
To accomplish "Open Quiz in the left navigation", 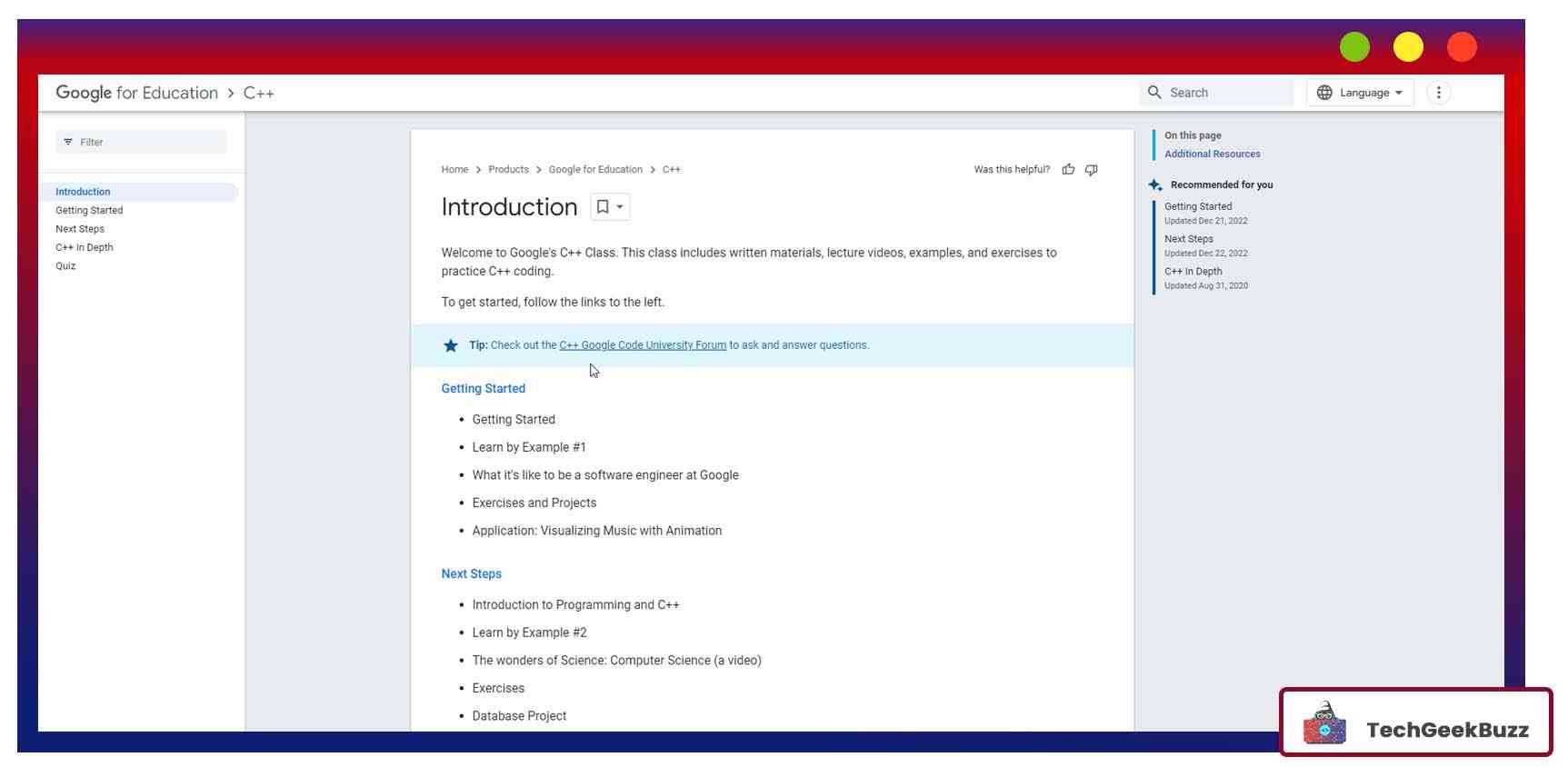I will tap(65, 266).
